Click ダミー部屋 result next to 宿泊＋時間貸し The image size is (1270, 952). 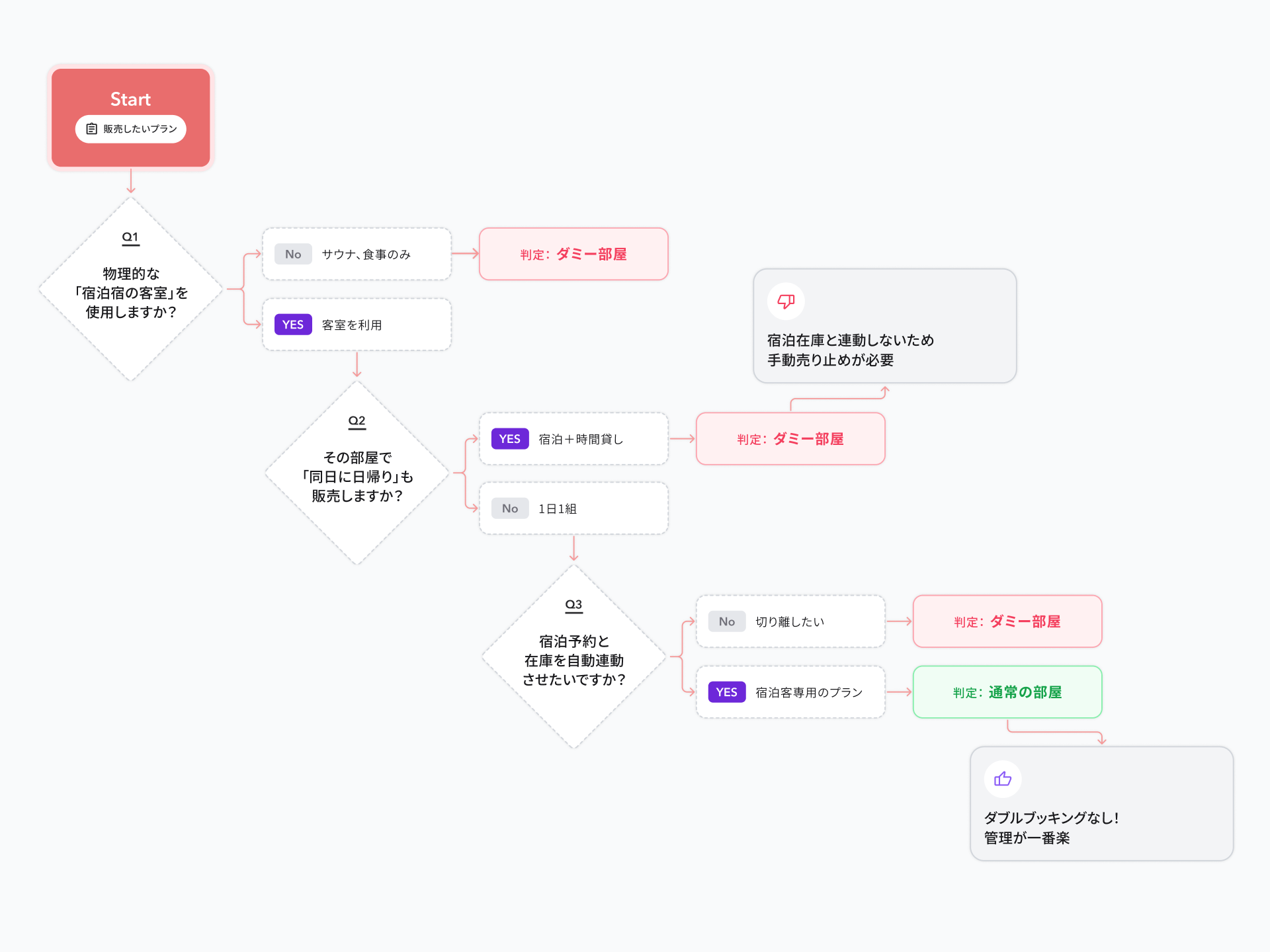(x=790, y=439)
